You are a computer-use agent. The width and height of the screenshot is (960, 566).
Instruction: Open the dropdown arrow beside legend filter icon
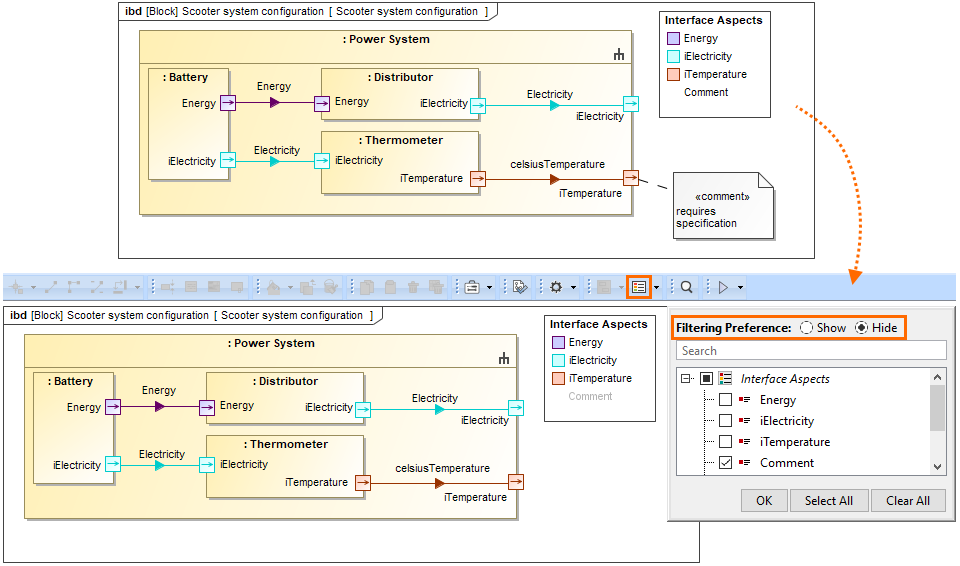point(657,288)
